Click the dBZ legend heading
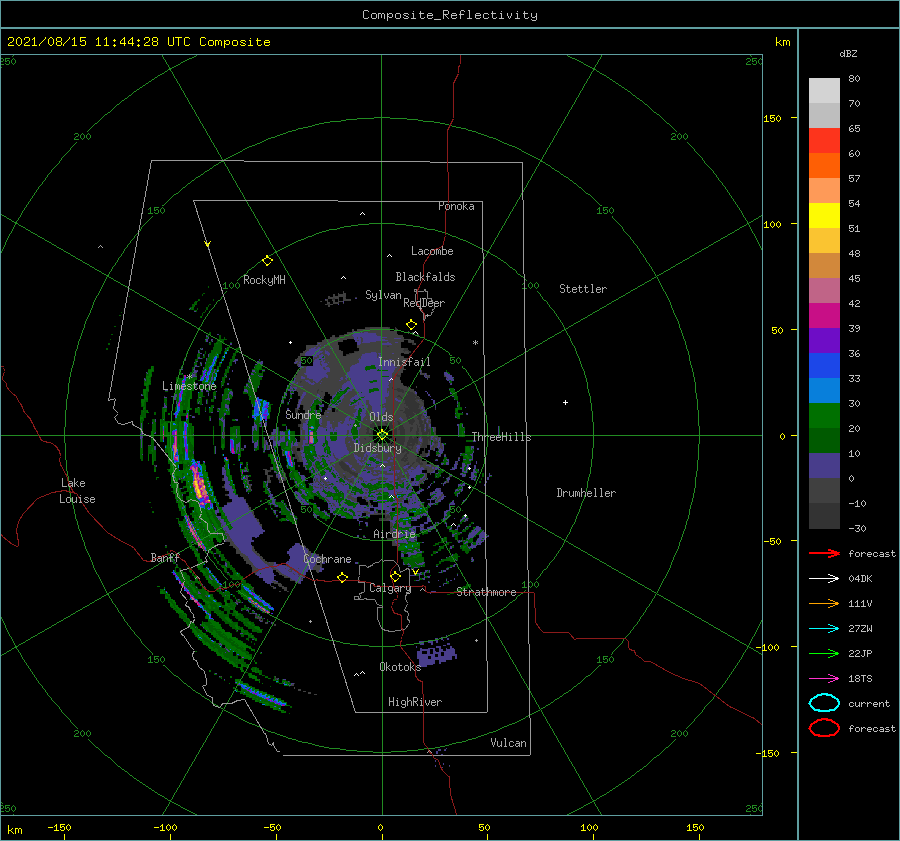The image size is (900, 841). coord(848,53)
